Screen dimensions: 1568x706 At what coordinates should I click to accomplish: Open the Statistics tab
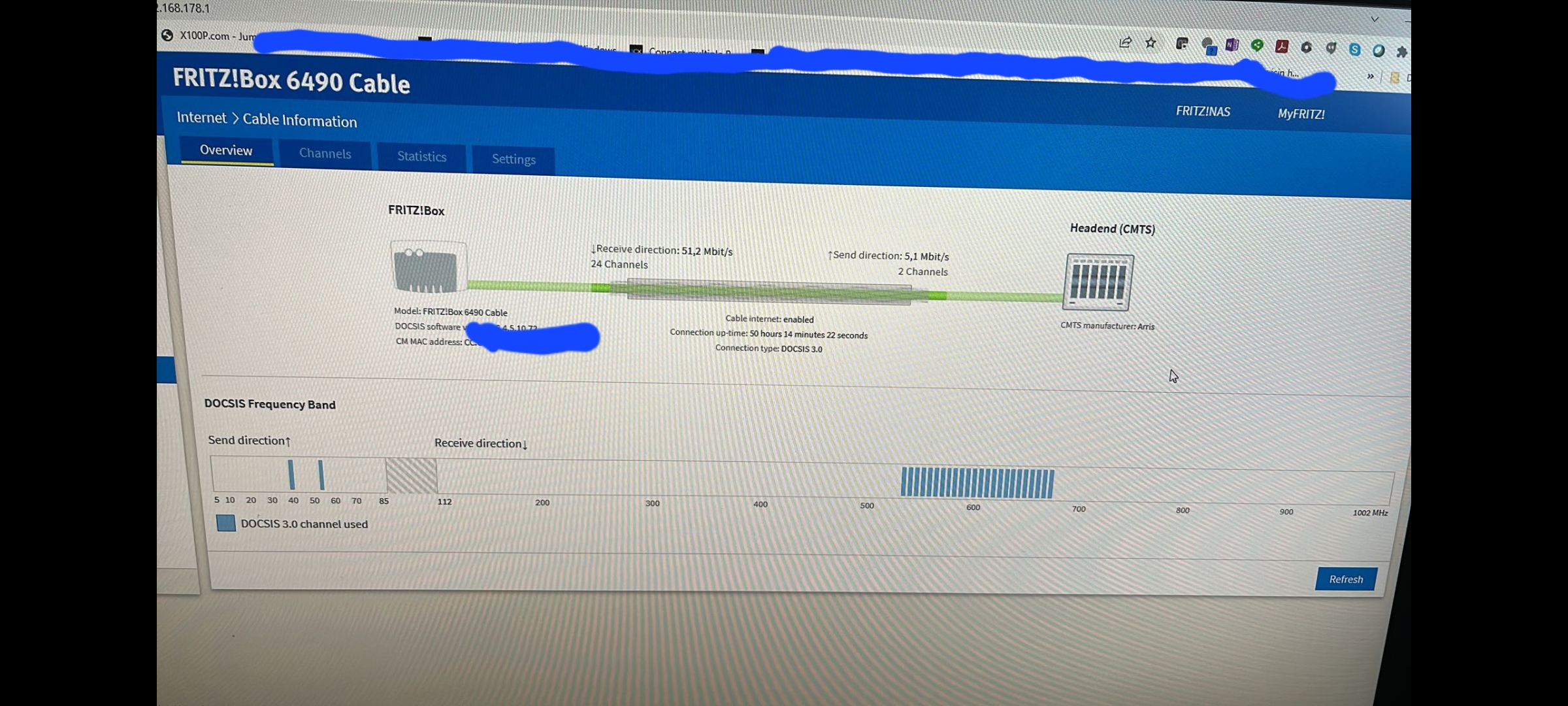(421, 157)
